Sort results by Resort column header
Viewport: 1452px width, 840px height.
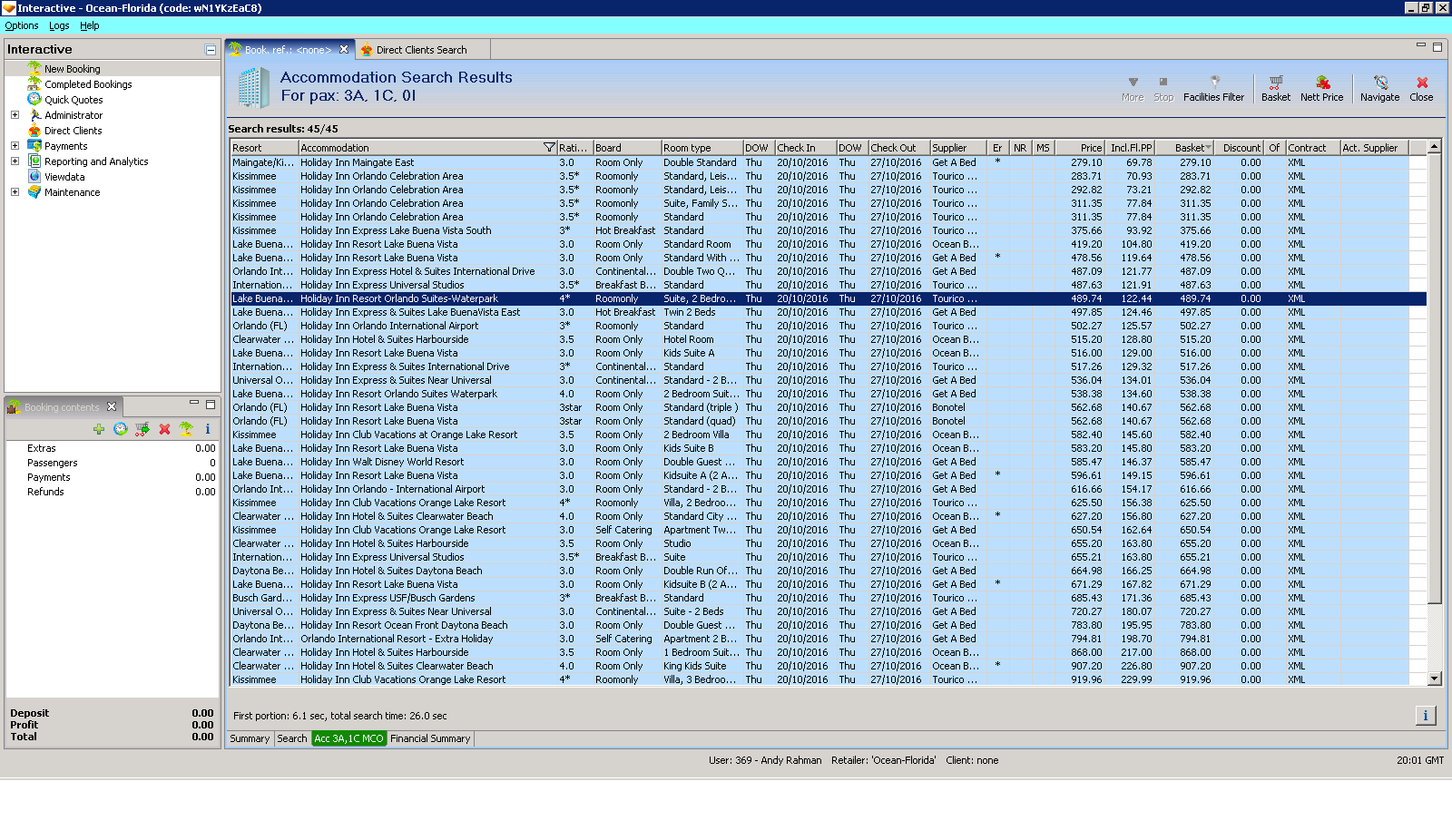tap(264, 148)
